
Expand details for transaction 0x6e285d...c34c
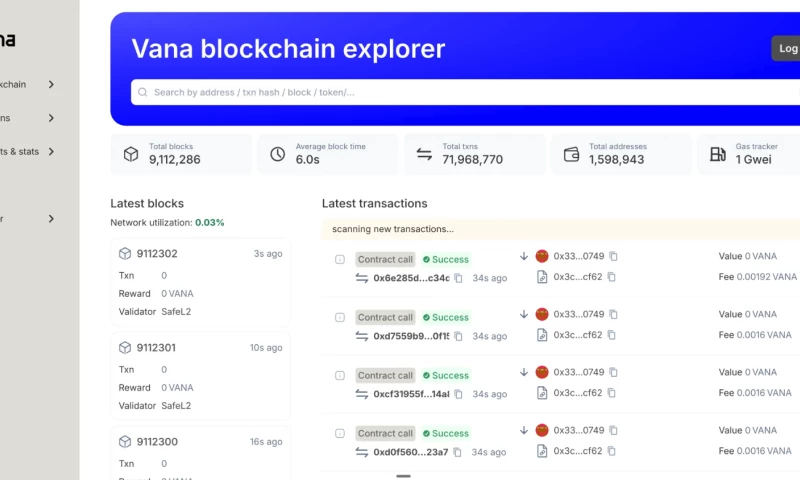coord(340,259)
